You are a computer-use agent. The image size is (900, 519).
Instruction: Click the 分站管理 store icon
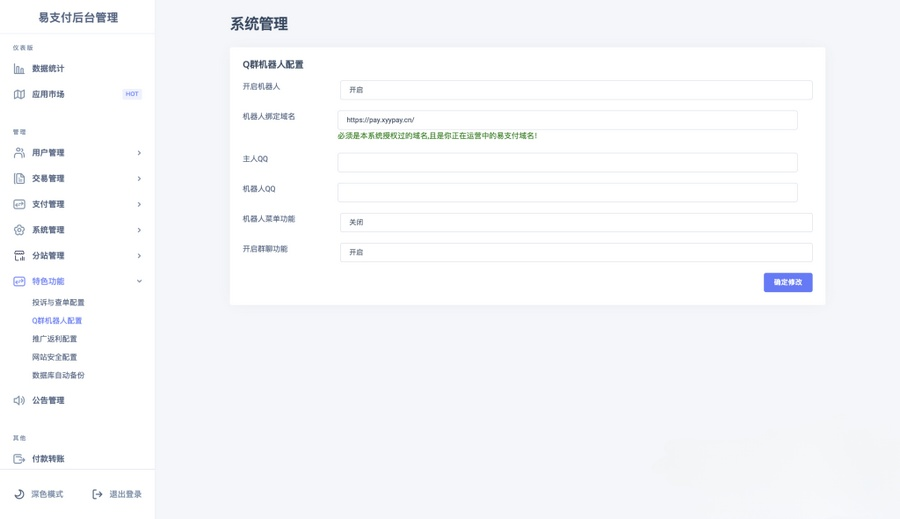pyautogui.click(x=19, y=256)
